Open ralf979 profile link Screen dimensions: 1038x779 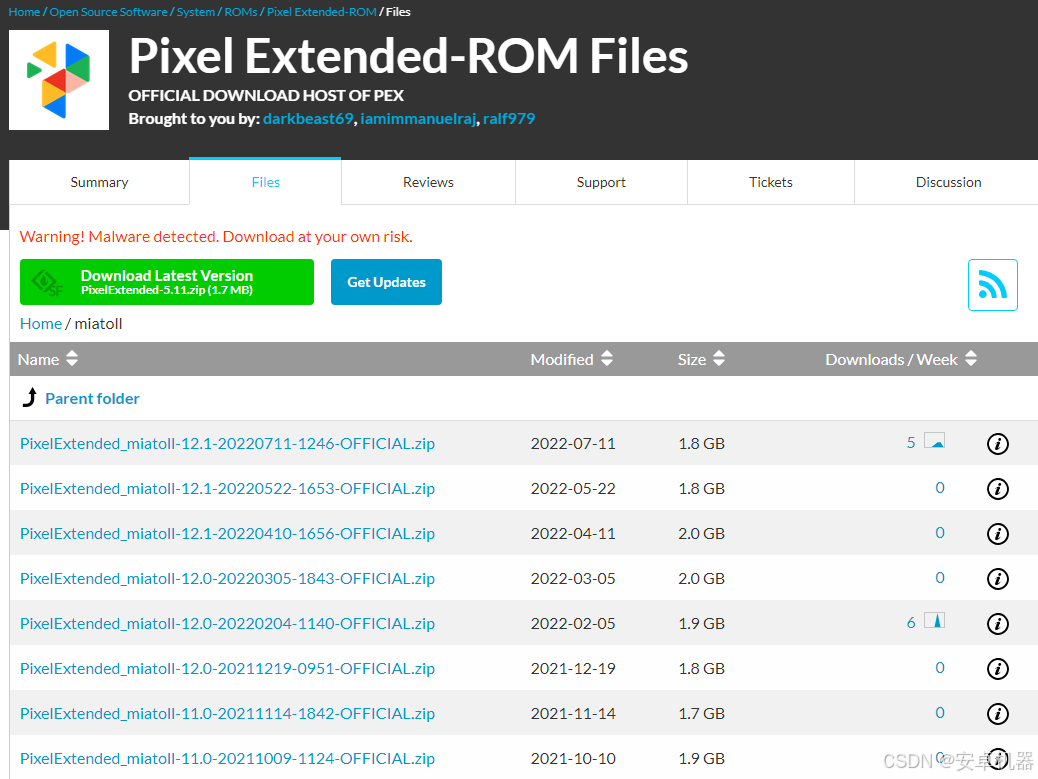click(x=508, y=118)
